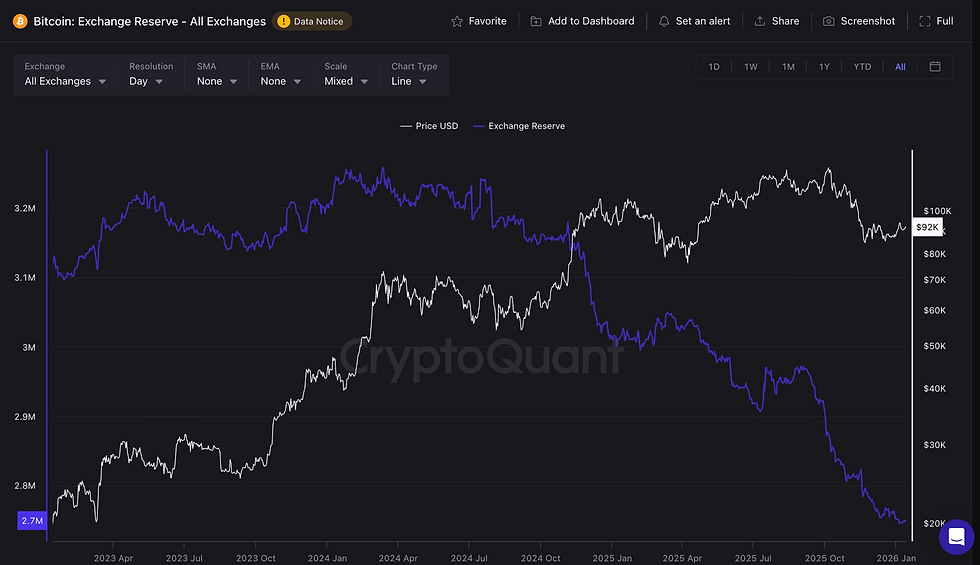This screenshot has width=980, height=565.
Task: Click the Screenshot camera icon
Action: [x=829, y=21]
